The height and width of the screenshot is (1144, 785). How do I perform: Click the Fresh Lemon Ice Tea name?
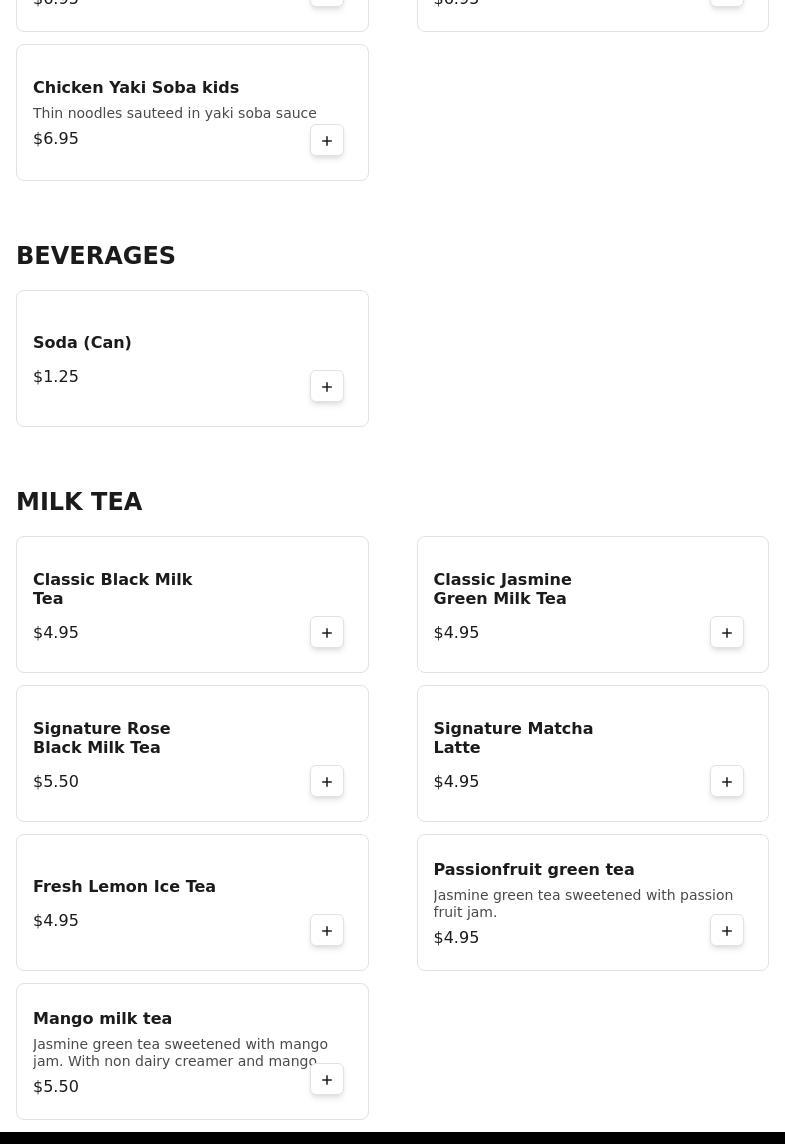124,887
